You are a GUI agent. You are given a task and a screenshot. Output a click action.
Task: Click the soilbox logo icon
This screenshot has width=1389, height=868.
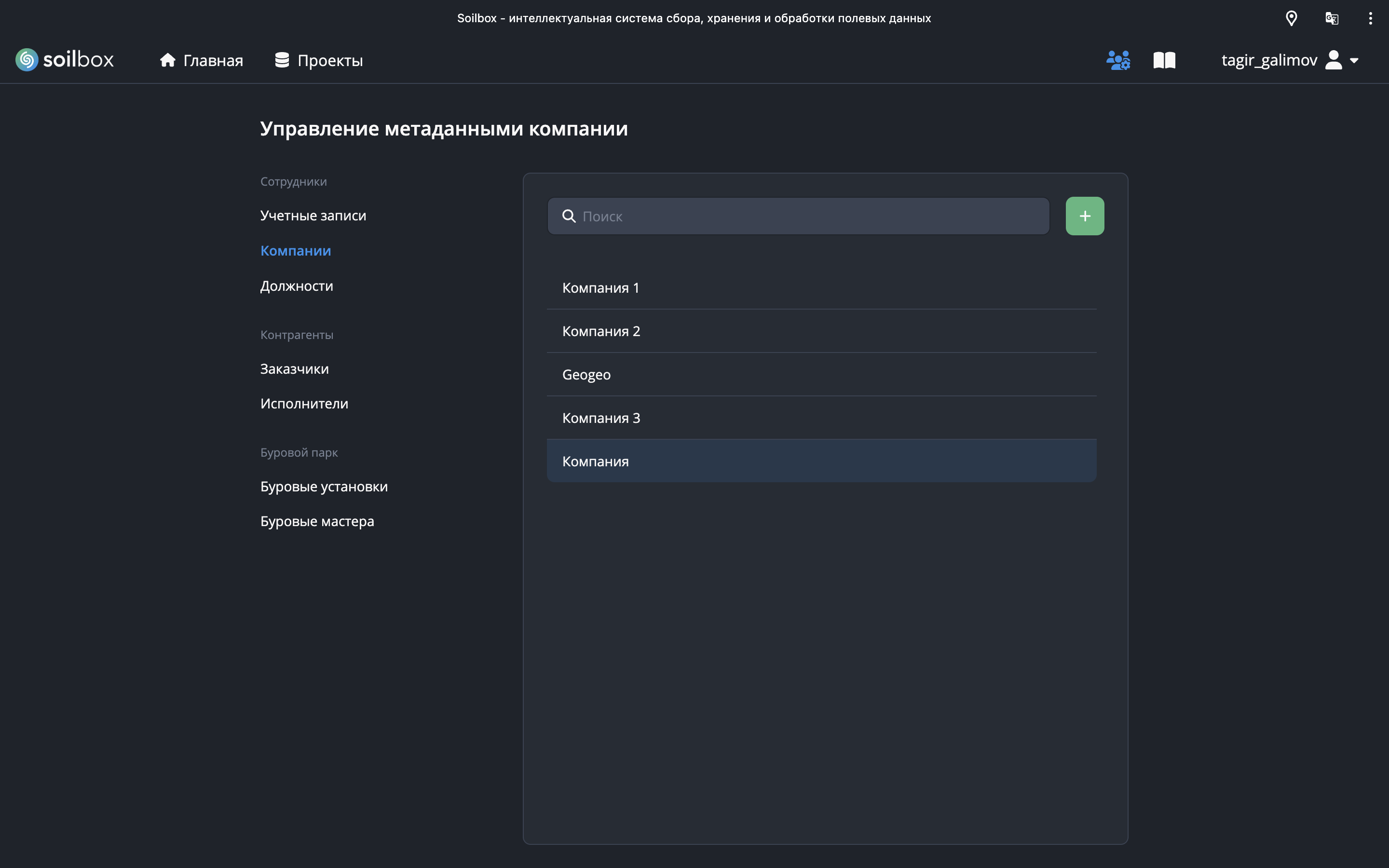point(27,60)
